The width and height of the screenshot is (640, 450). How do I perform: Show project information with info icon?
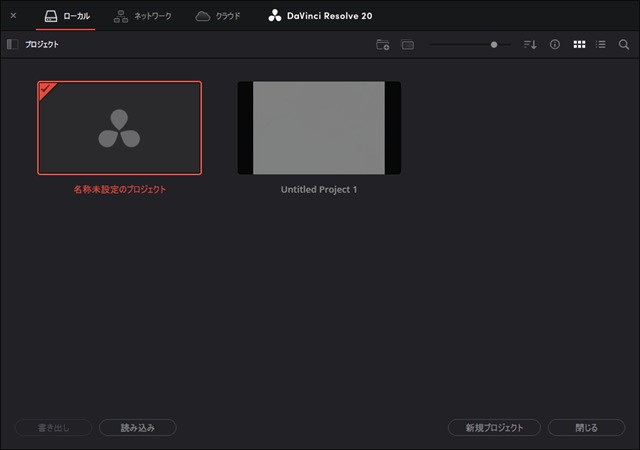tap(554, 45)
